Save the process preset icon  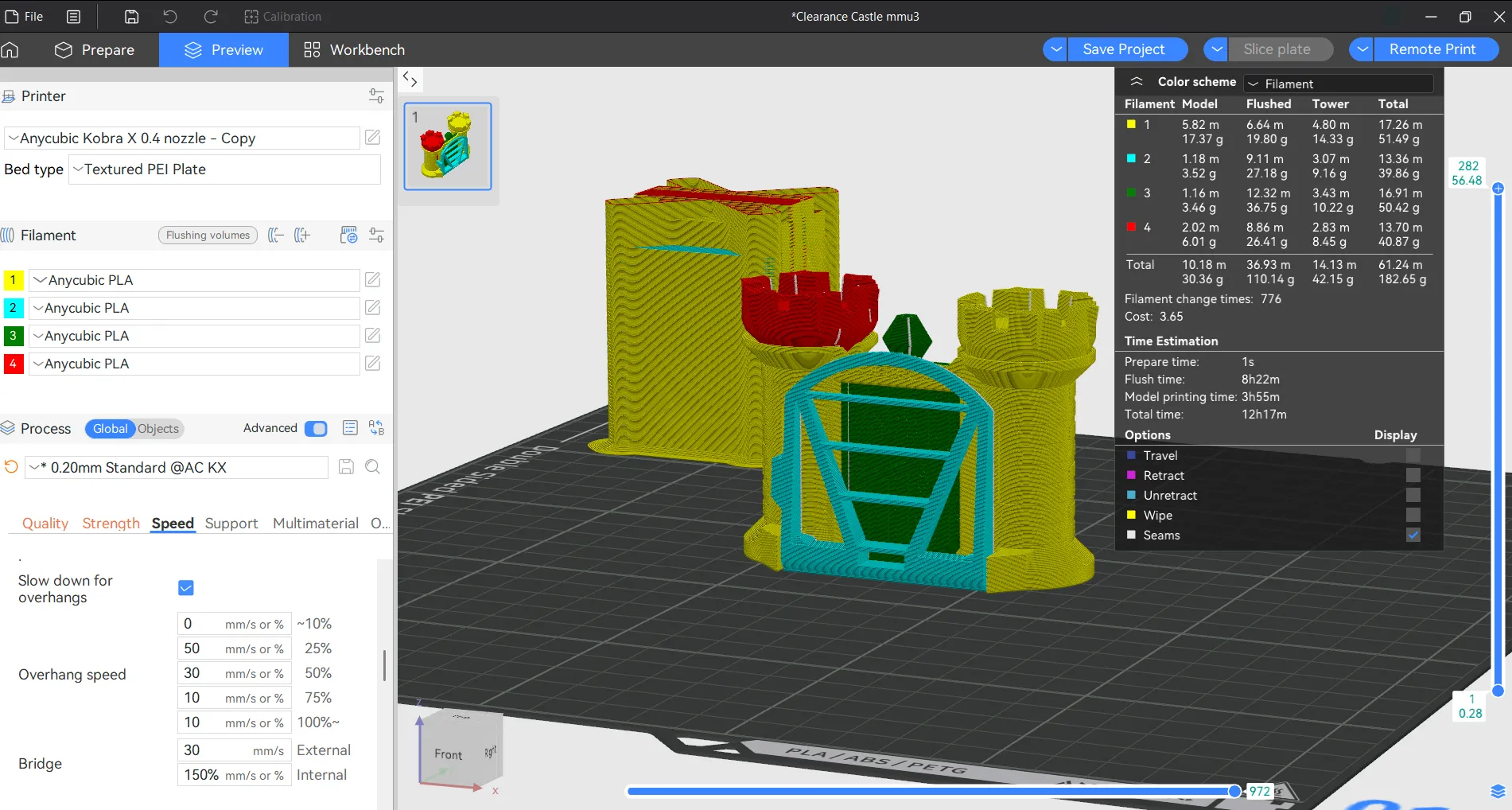[x=346, y=467]
